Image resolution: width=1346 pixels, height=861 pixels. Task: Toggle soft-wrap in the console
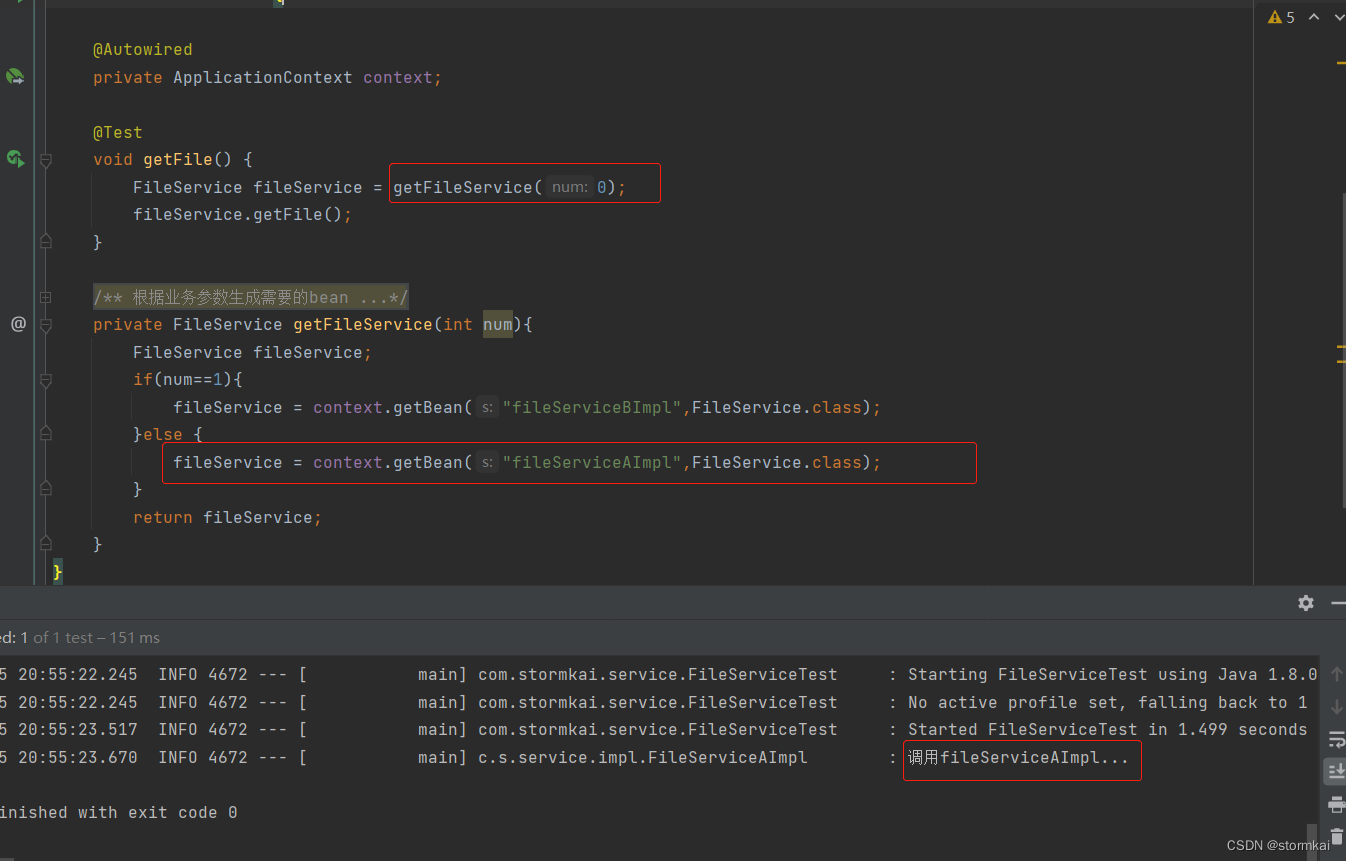(x=1336, y=739)
